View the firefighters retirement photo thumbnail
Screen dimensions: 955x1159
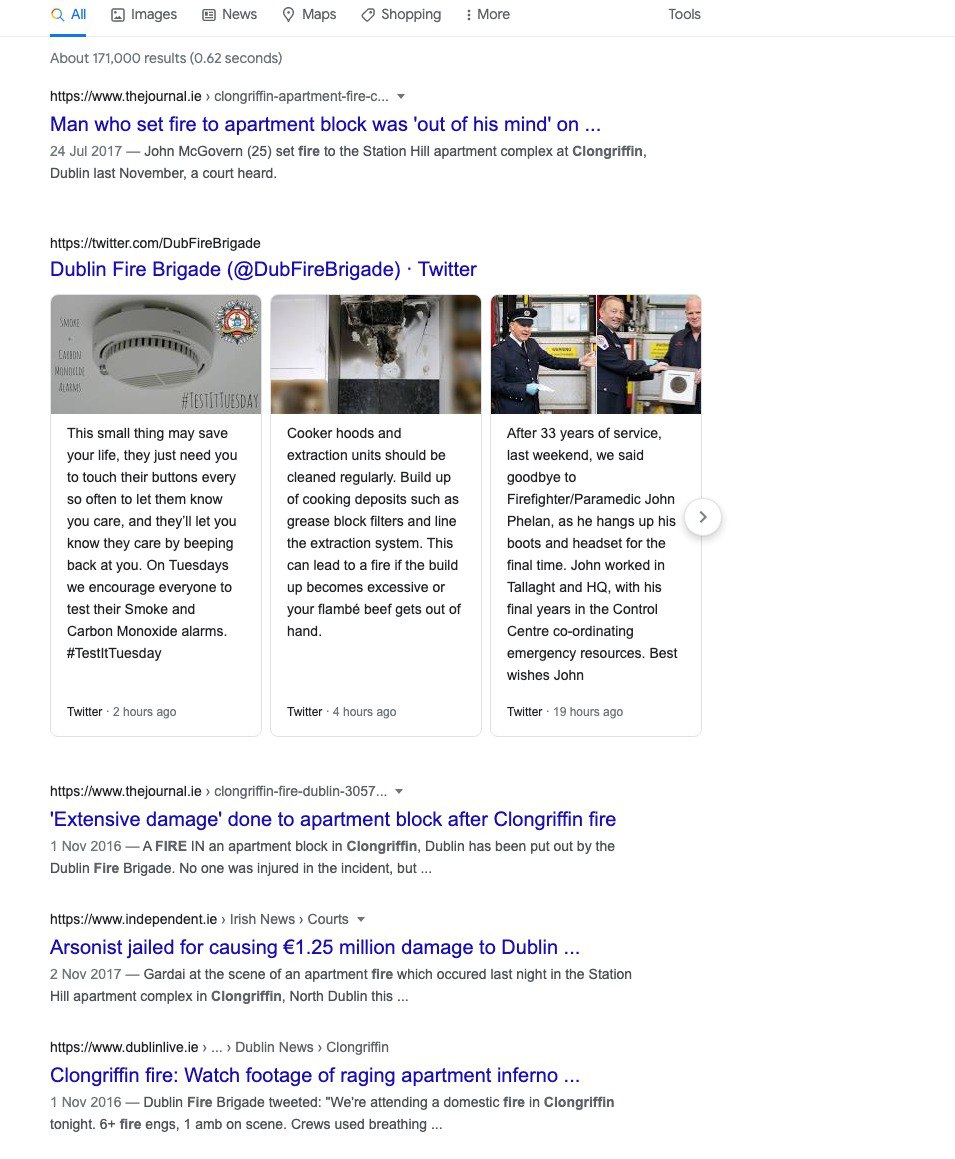pos(596,355)
